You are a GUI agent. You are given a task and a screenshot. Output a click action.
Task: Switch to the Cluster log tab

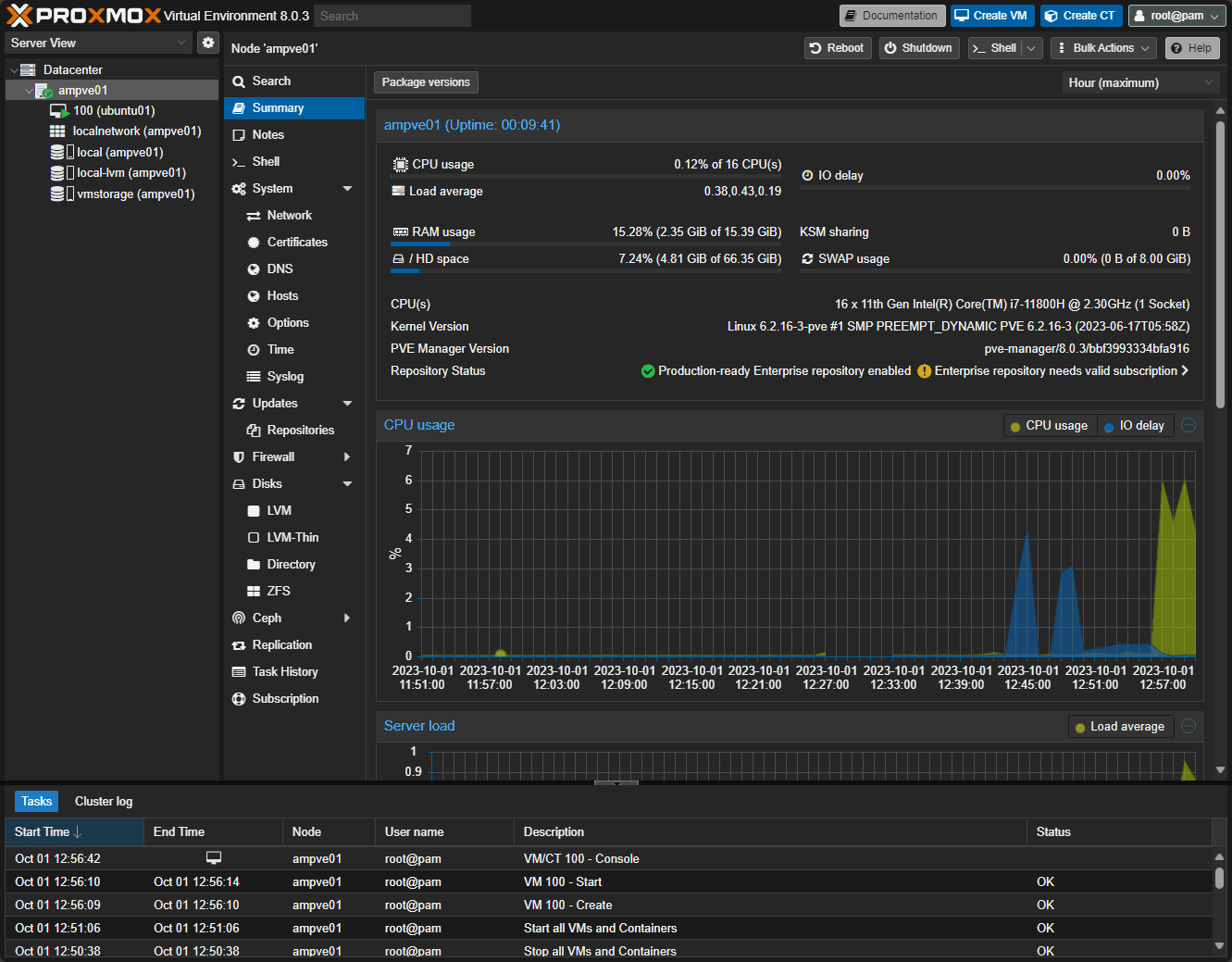104,802
